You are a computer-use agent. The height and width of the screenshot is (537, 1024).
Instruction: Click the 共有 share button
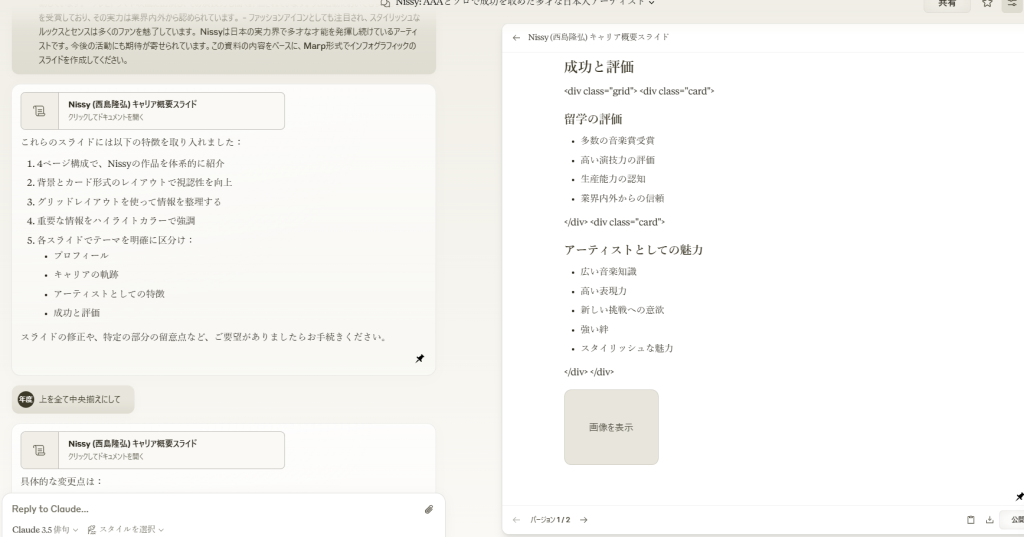946,4
